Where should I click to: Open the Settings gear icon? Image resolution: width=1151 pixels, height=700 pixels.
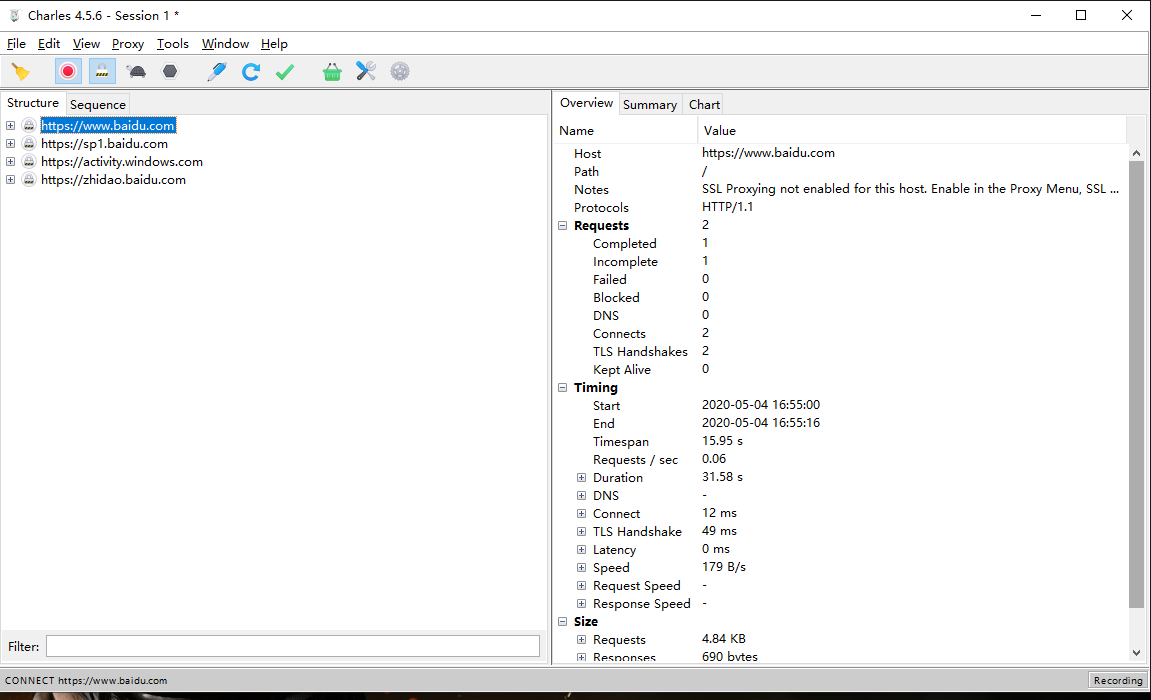[399, 71]
